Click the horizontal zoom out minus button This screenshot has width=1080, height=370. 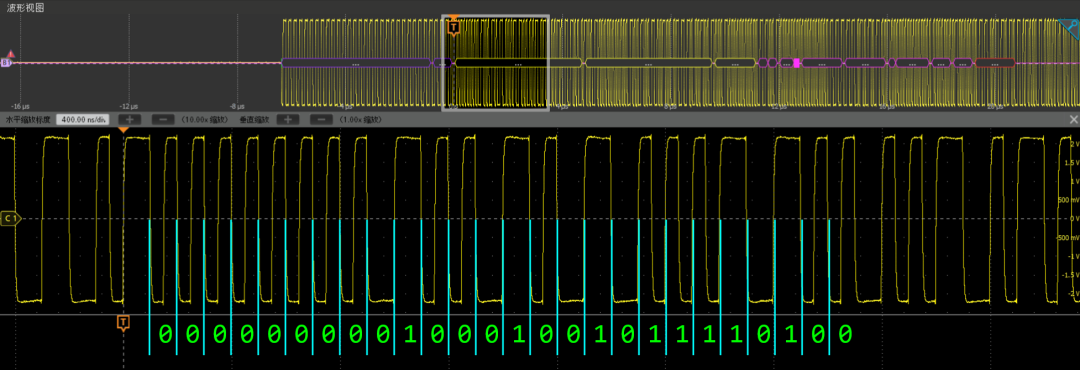pos(163,119)
